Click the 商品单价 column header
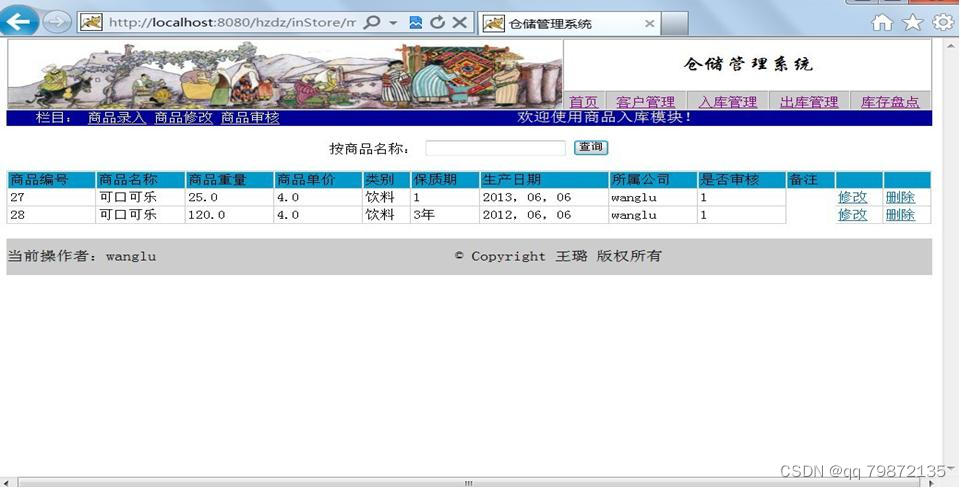This screenshot has height=489, width=961. click(x=318, y=180)
